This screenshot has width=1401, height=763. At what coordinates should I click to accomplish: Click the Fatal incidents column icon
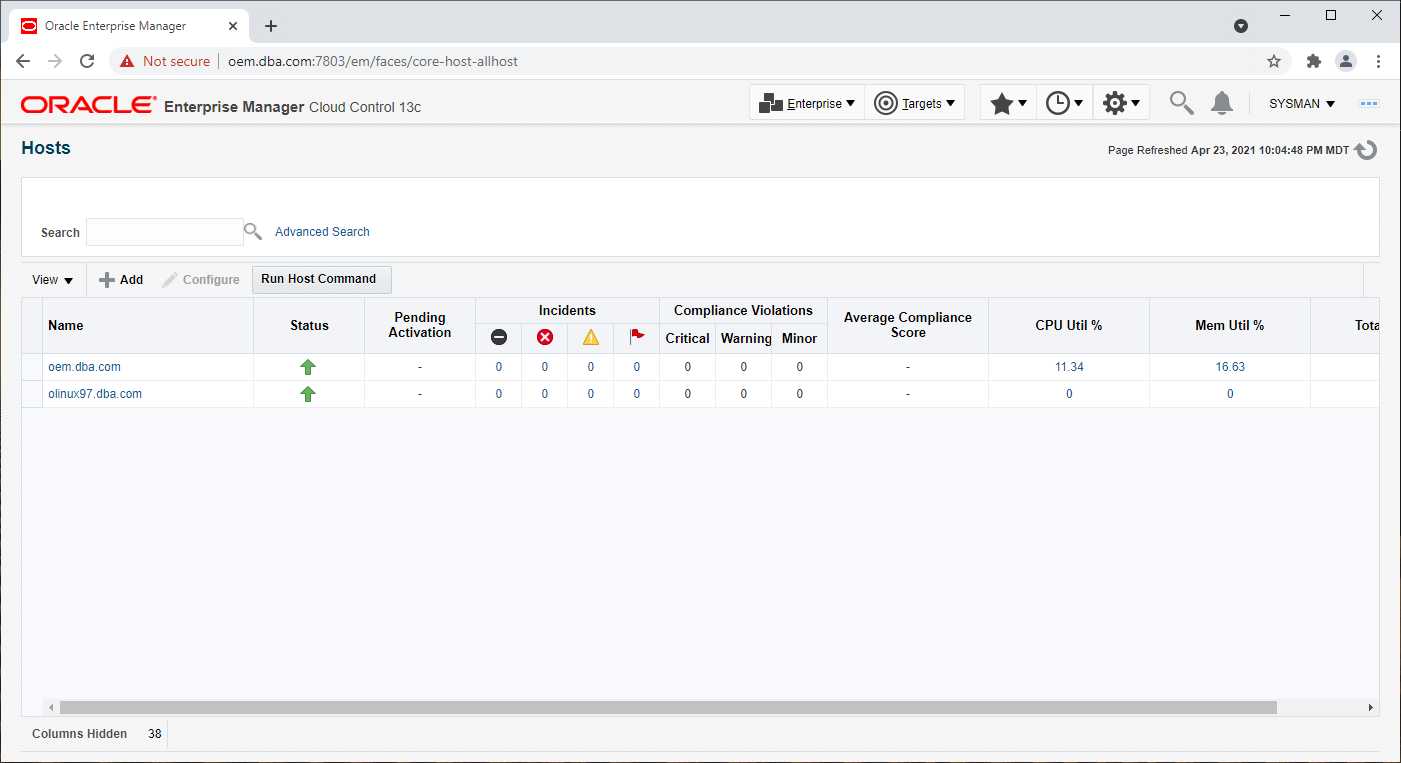click(x=499, y=338)
